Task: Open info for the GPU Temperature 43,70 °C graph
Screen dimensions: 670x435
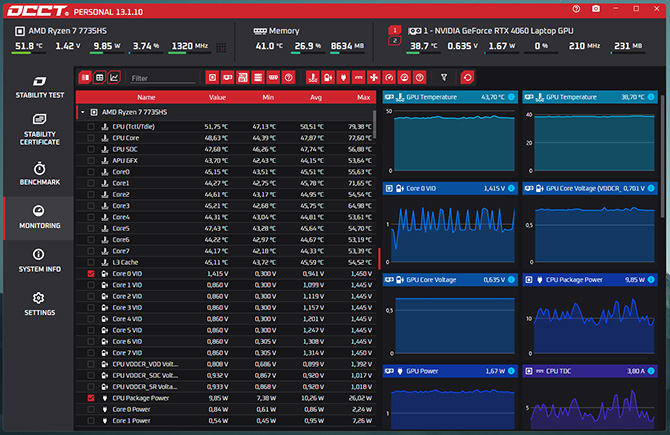Action: coord(511,97)
